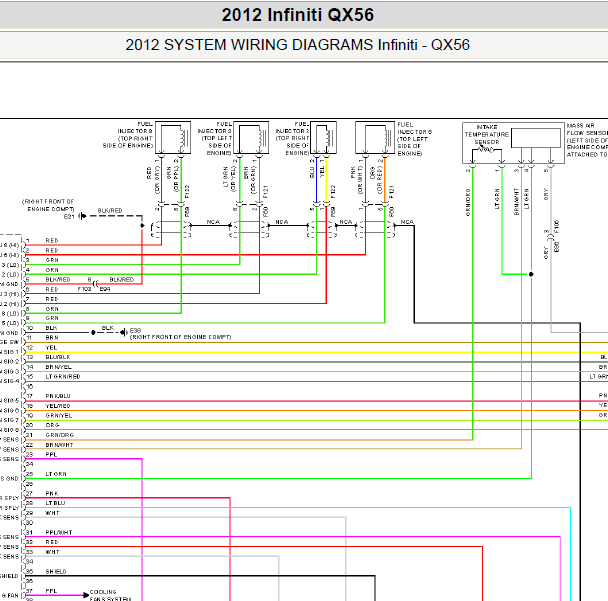Click the pin 23 'PPL' wire label
608x601 pixels.
click(x=51, y=454)
